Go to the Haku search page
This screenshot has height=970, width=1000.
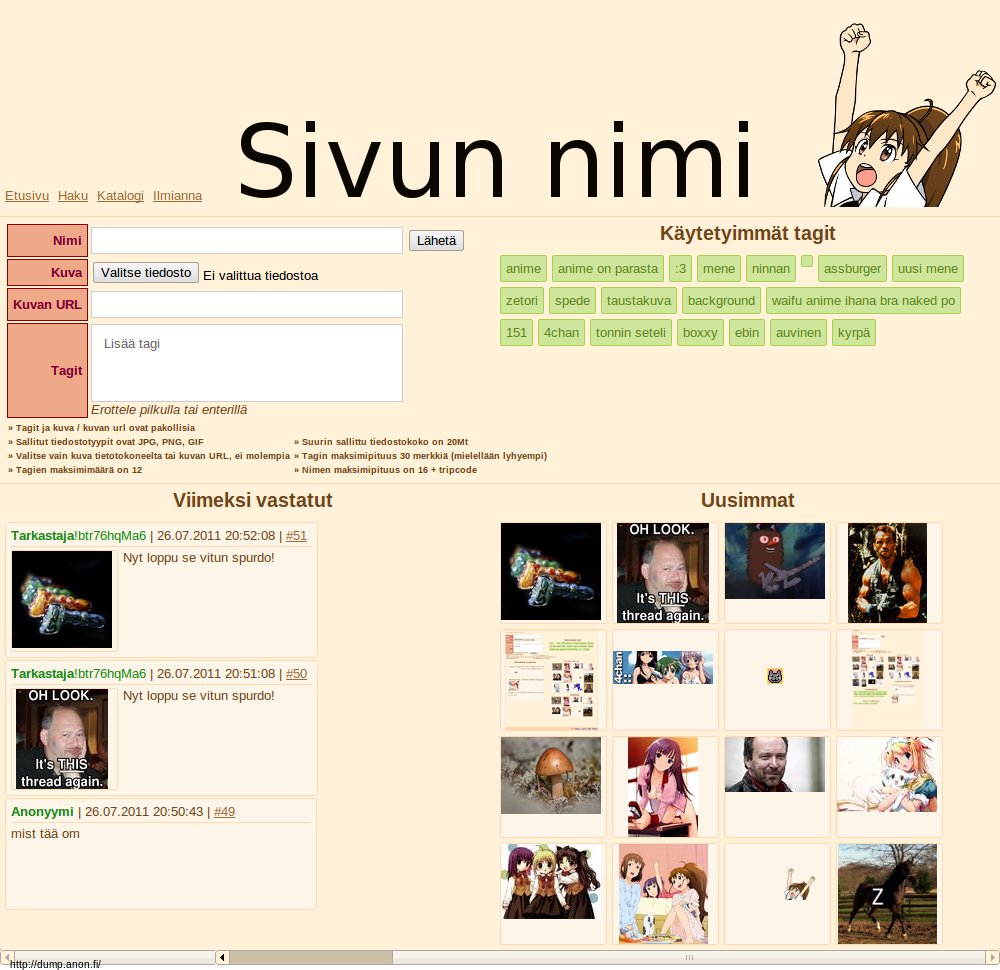(73, 196)
